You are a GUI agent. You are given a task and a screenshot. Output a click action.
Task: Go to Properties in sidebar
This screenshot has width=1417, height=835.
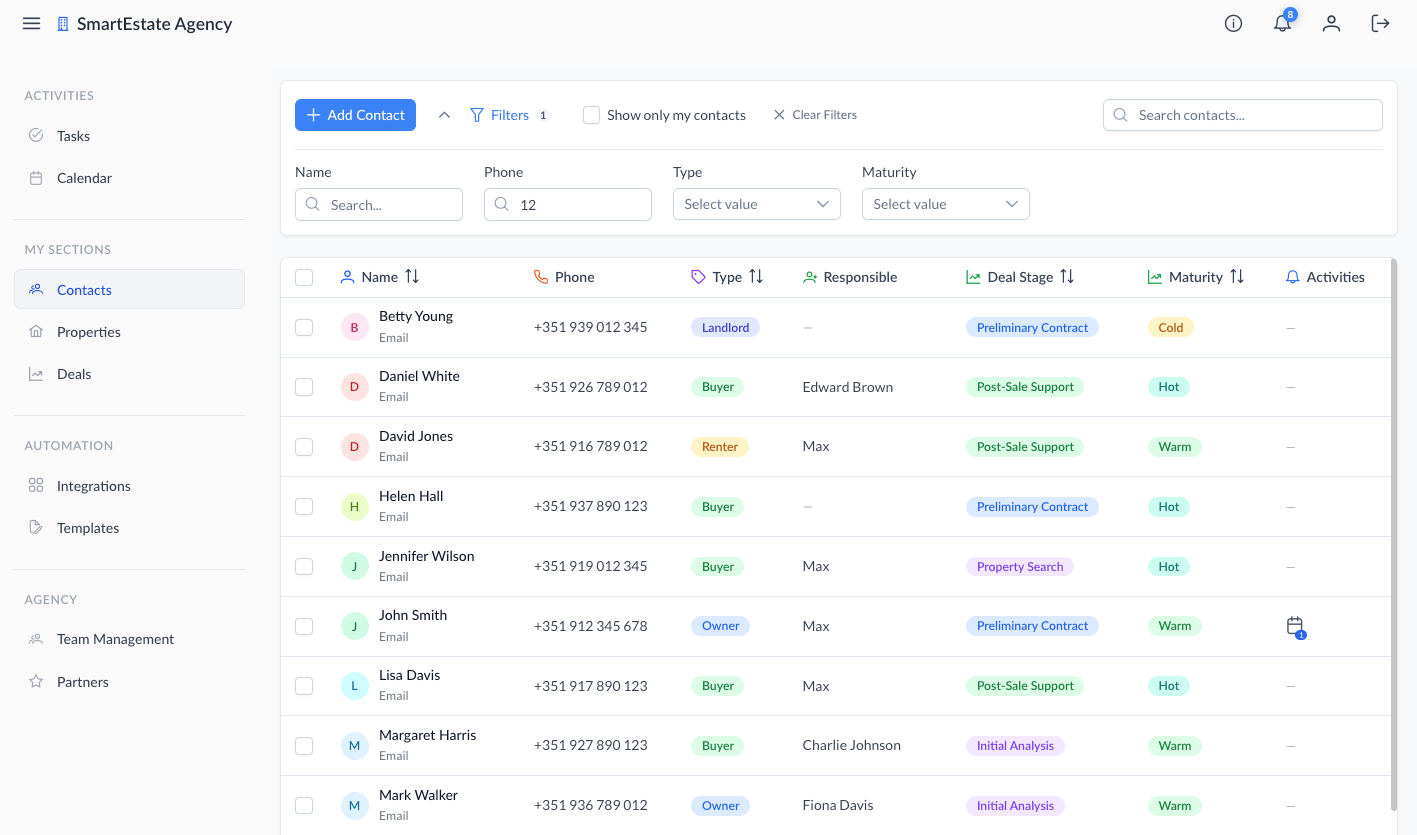click(x=88, y=332)
